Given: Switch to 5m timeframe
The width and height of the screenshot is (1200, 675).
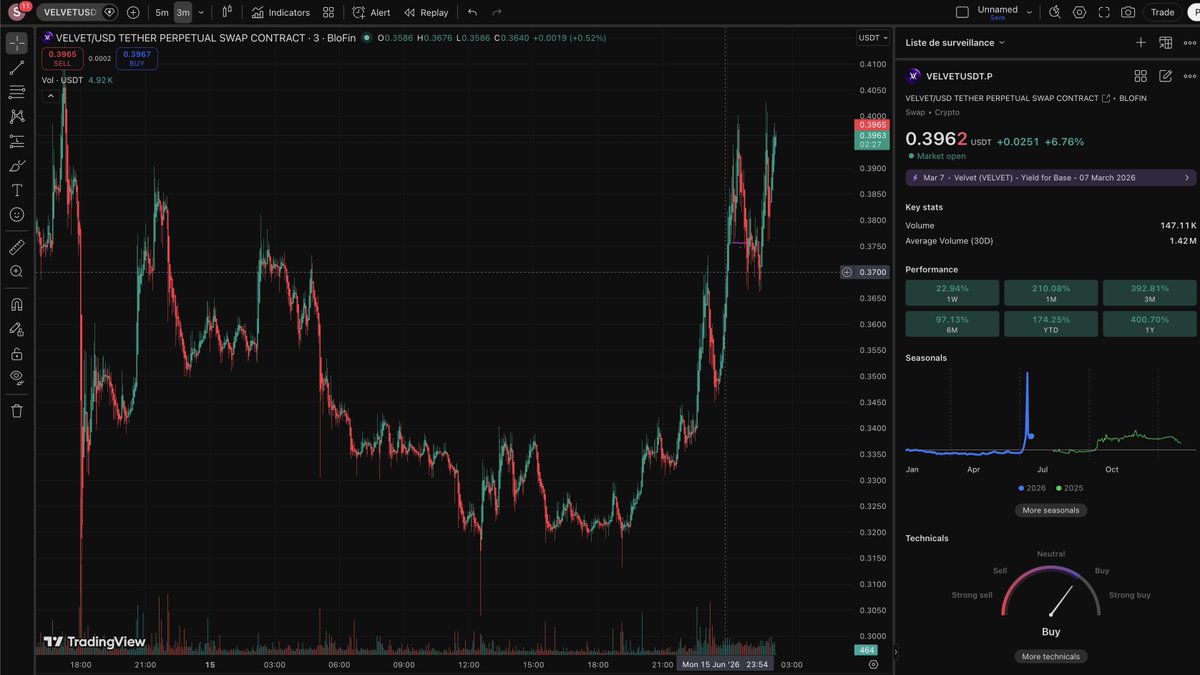Looking at the screenshot, I should coord(162,12).
